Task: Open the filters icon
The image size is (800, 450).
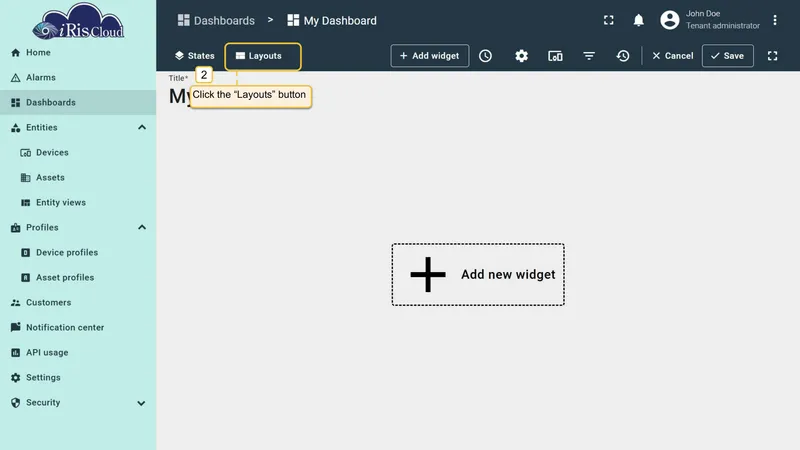Action: pyautogui.click(x=589, y=56)
